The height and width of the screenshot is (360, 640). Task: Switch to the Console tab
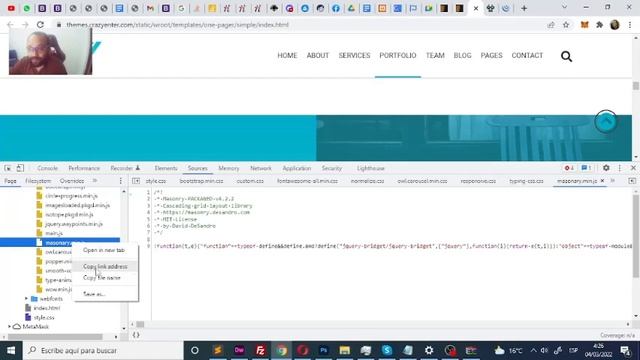(x=47, y=168)
